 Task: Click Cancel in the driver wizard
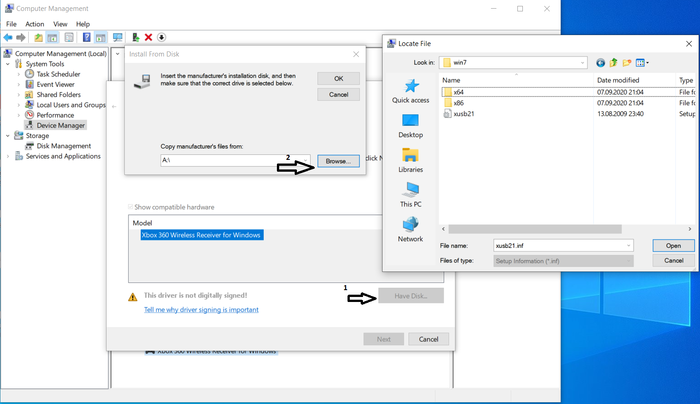(x=428, y=339)
